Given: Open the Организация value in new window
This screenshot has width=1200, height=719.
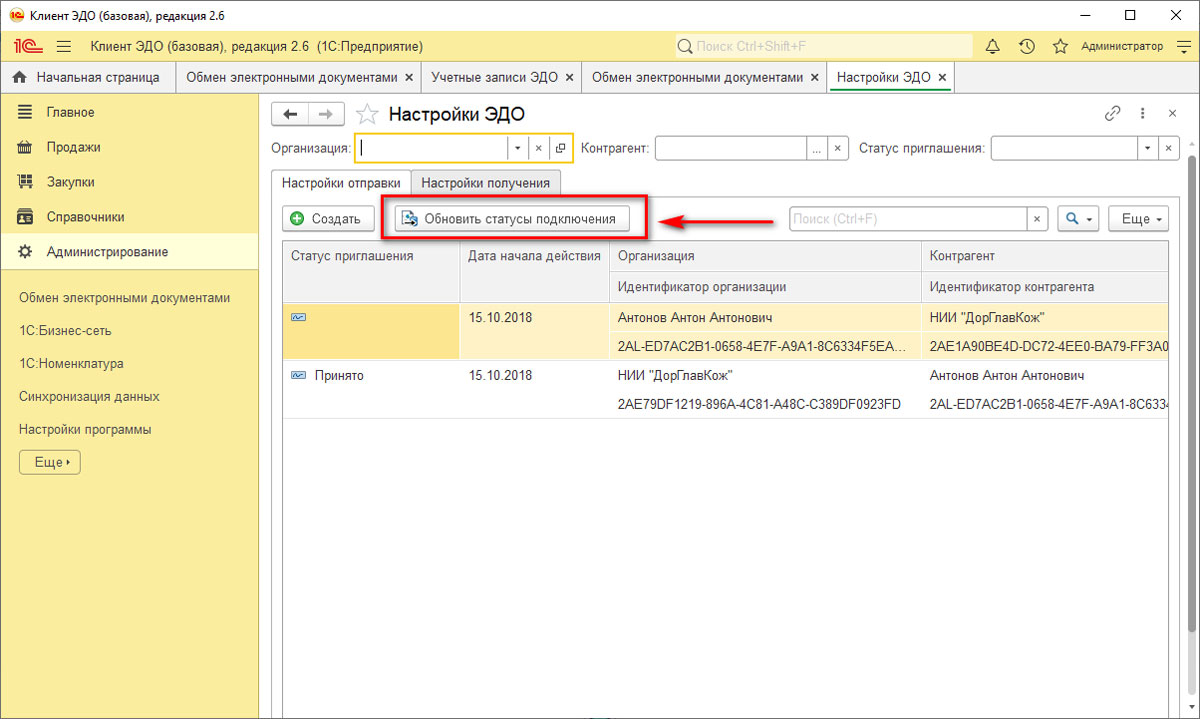Looking at the screenshot, I should [560, 148].
